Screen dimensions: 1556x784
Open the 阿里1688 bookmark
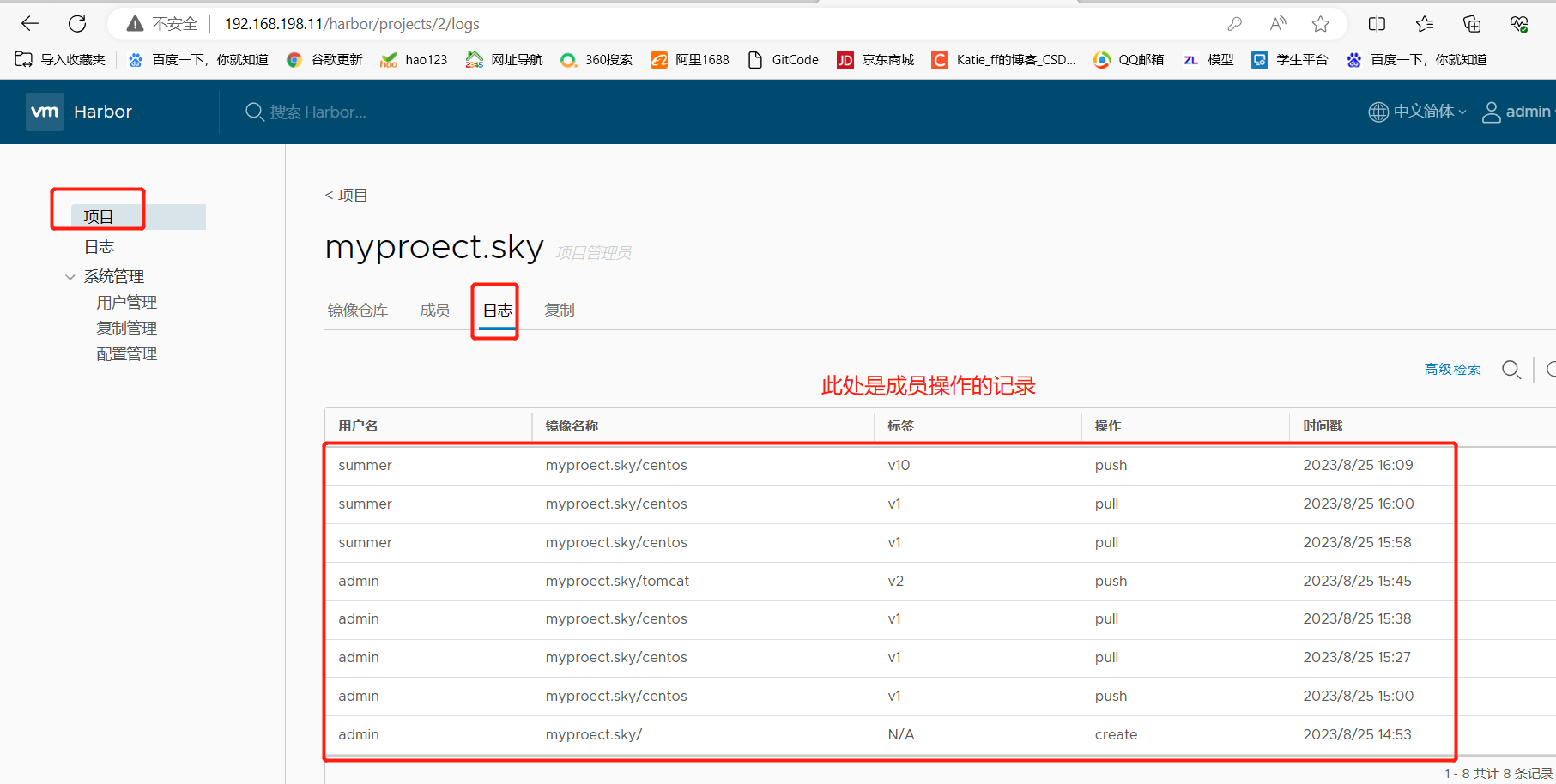pos(690,59)
